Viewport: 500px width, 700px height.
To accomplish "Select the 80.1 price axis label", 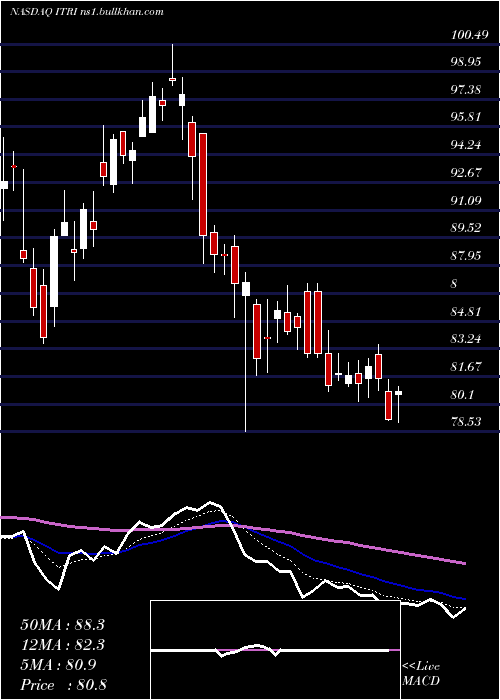I will 463,395.
